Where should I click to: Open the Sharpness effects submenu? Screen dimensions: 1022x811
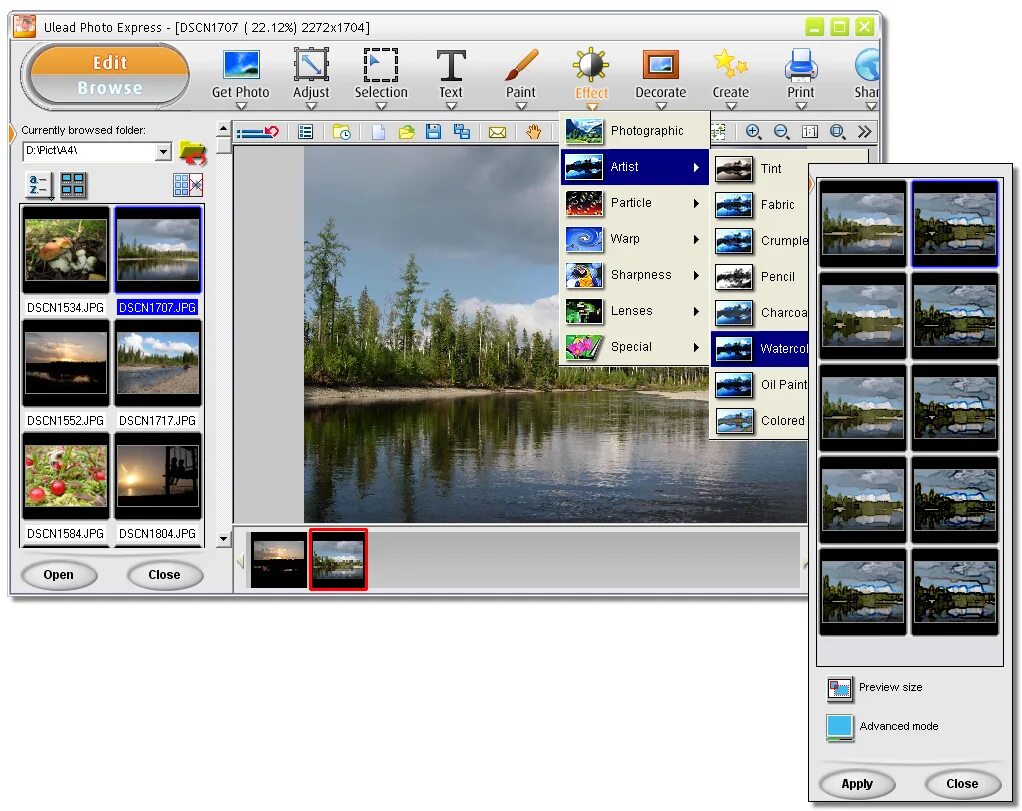pyautogui.click(x=634, y=274)
